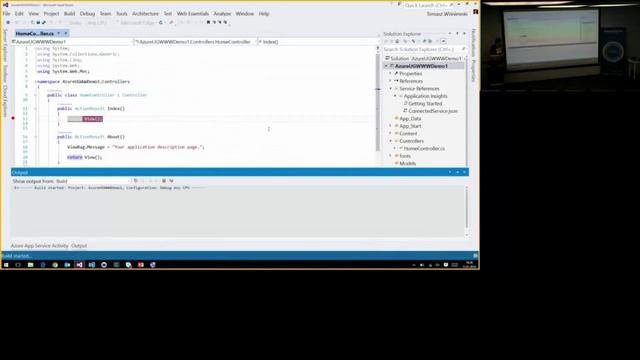The width and height of the screenshot is (640, 360).
Task: Click in the Search Solution Explorer field
Action: pyautogui.click(x=424, y=49)
